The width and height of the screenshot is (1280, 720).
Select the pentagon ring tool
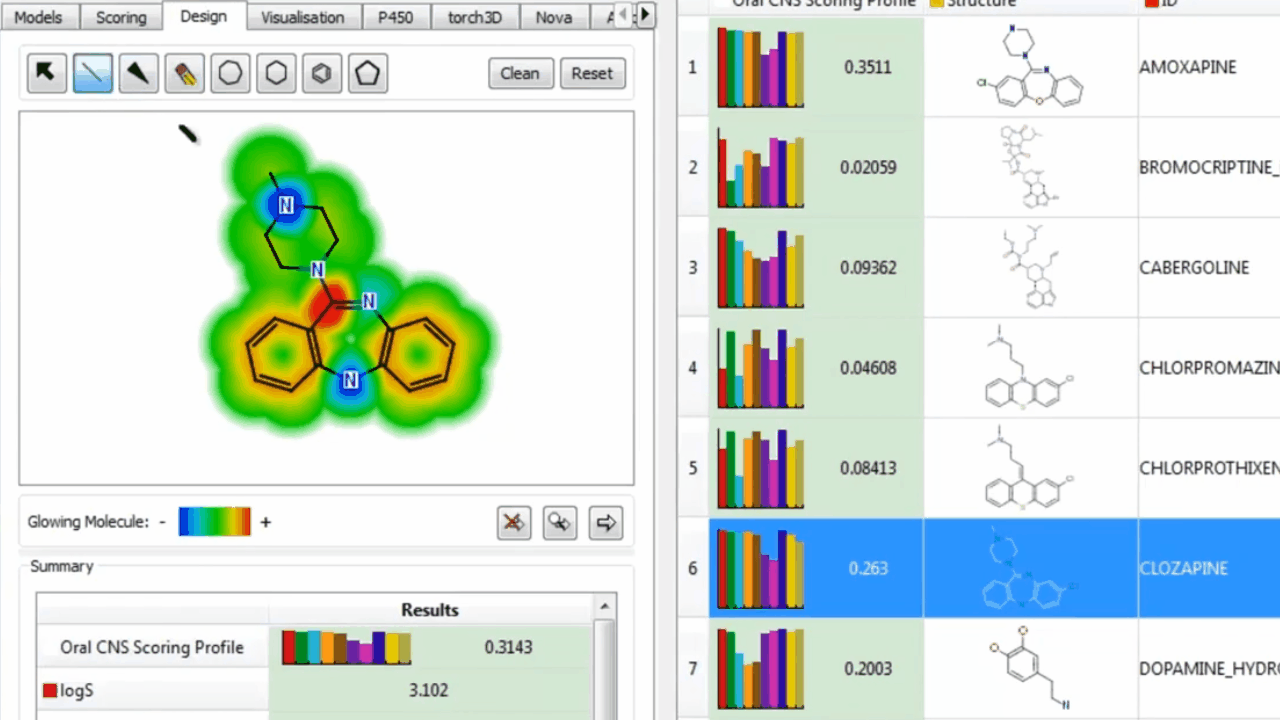[x=368, y=73]
